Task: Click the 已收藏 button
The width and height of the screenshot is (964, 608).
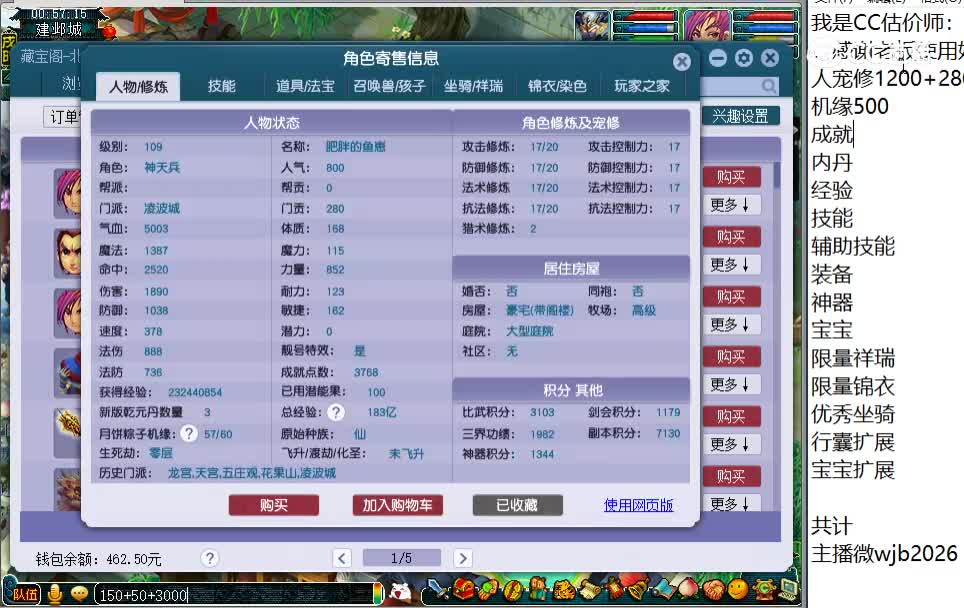Action: point(517,505)
